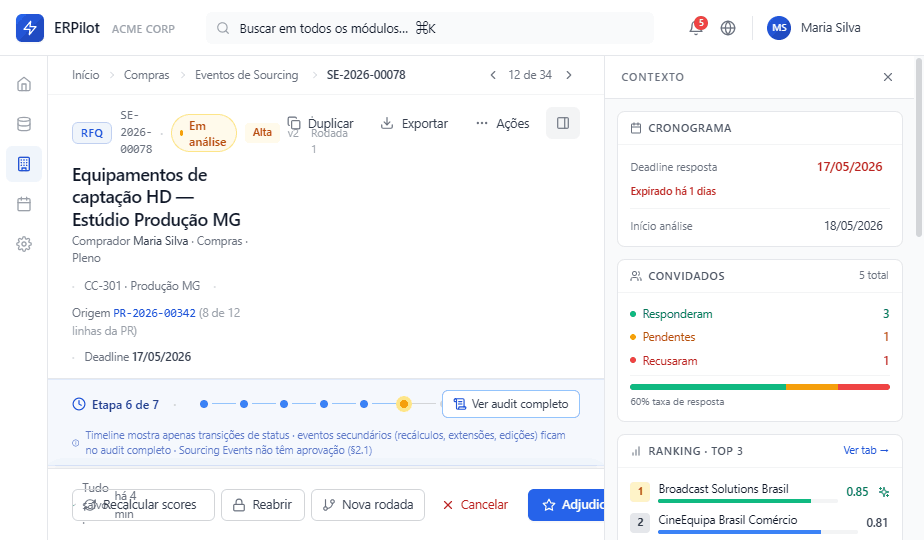Navigate to Compras breadcrumb
Viewport: 924px width, 540px height.
coord(146,75)
